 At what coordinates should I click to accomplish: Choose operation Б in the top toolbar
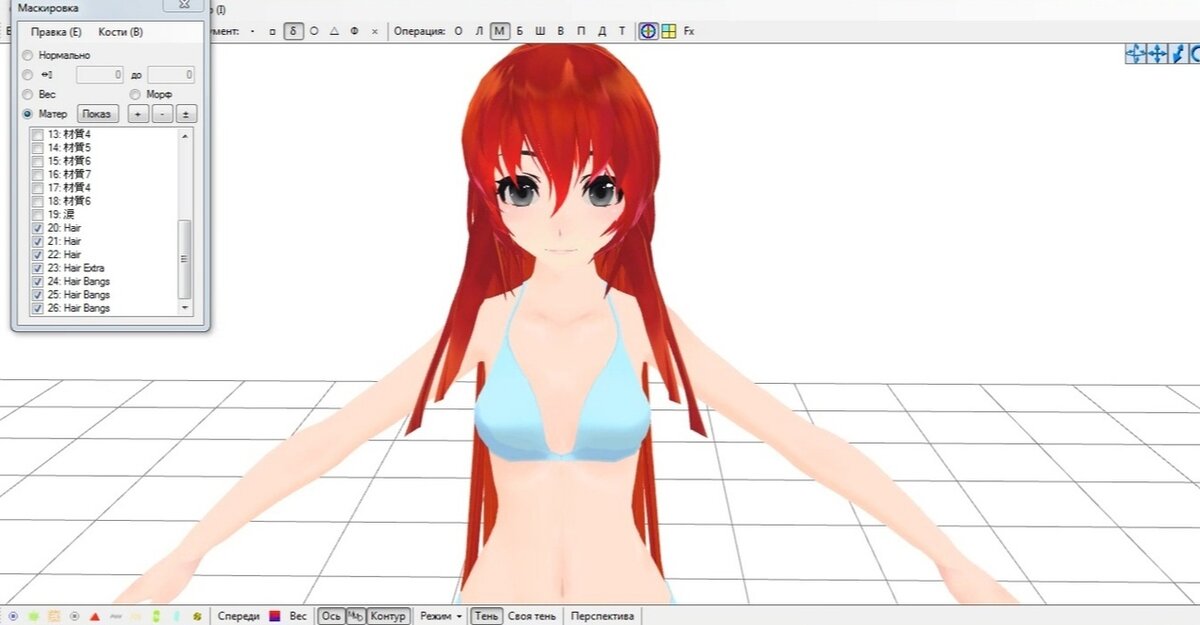click(520, 31)
